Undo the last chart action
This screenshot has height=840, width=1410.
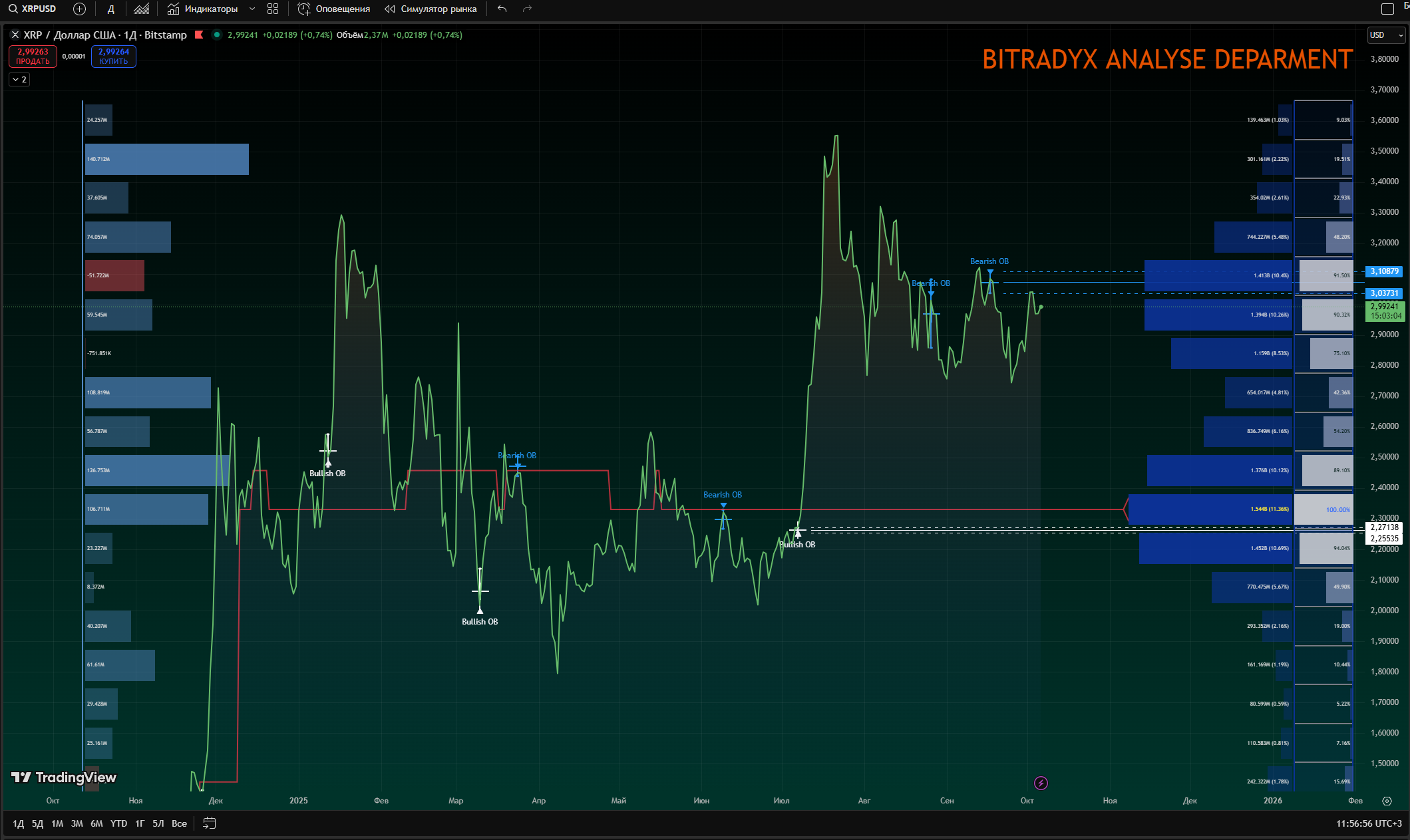pos(502,9)
